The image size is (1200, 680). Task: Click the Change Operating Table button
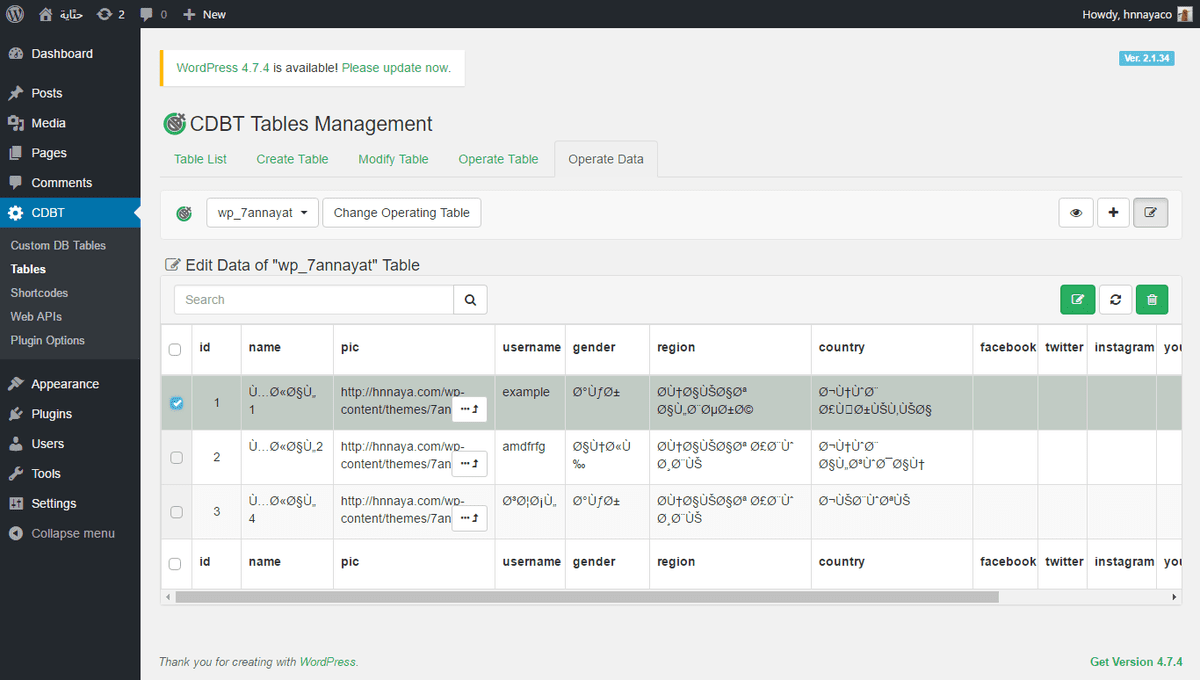coord(401,213)
